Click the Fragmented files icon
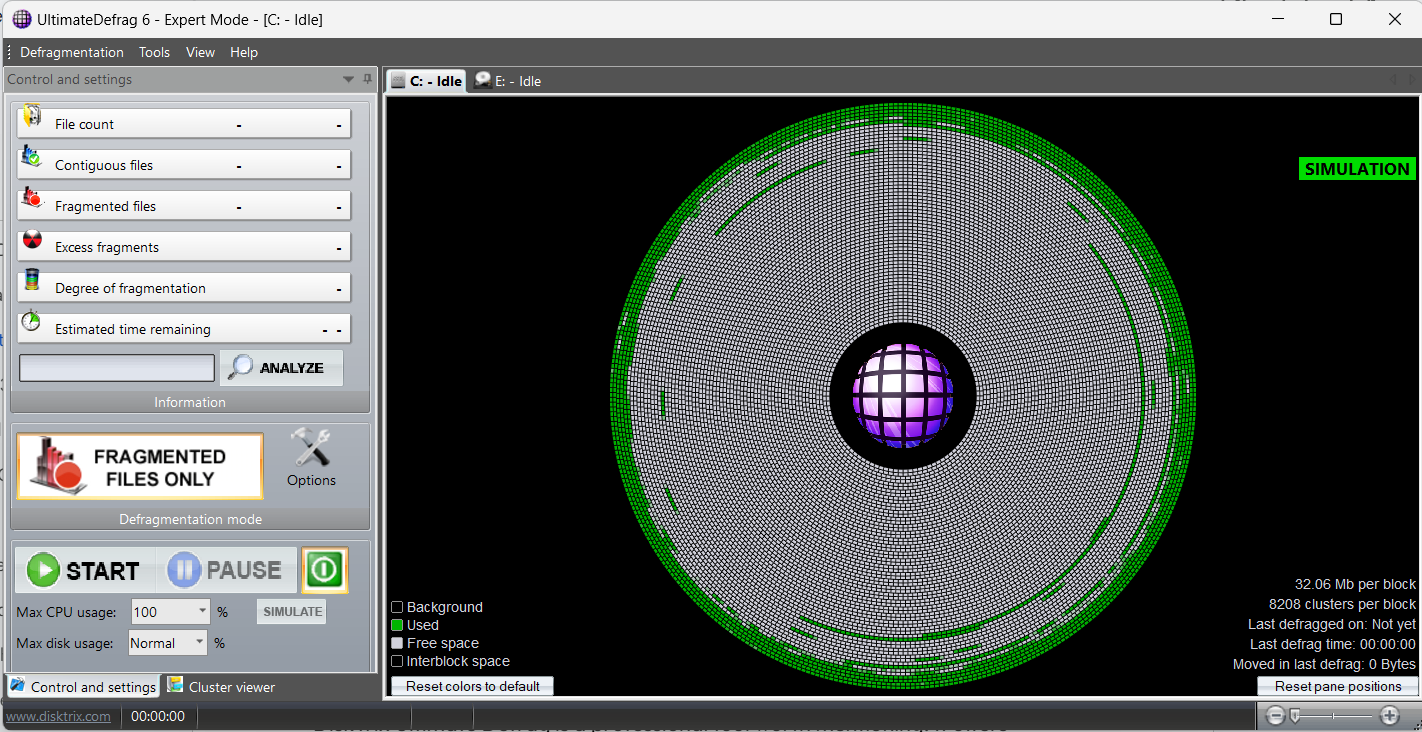This screenshot has width=1422, height=732. [x=32, y=198]
